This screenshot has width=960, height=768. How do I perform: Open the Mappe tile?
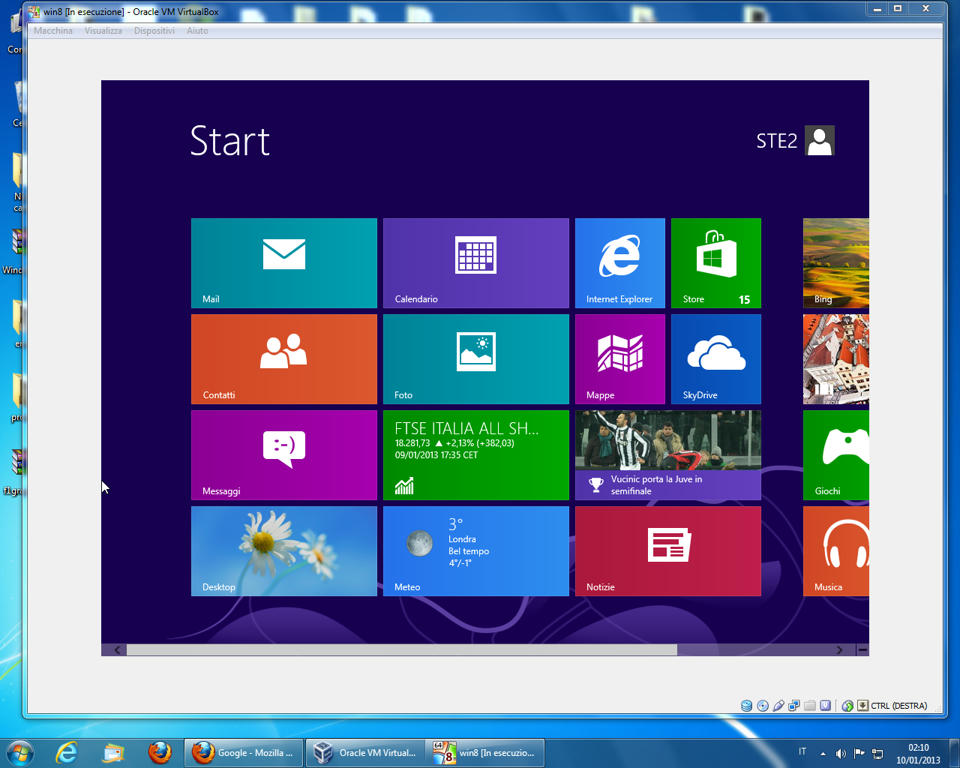620,359
